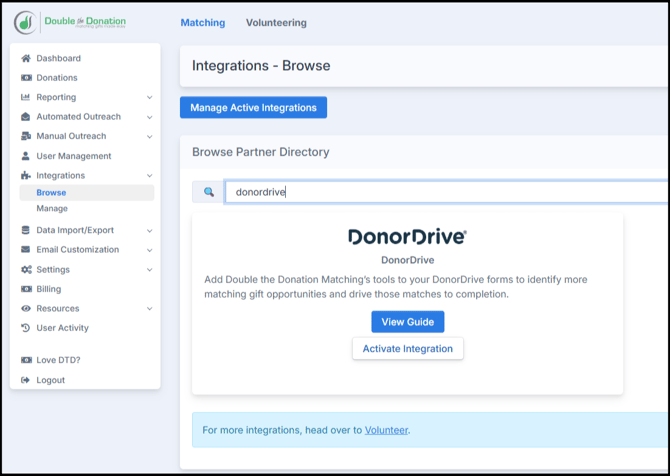Click the Reporting chart icon
This screenshot has height=476, width=670.
[26, 97]
